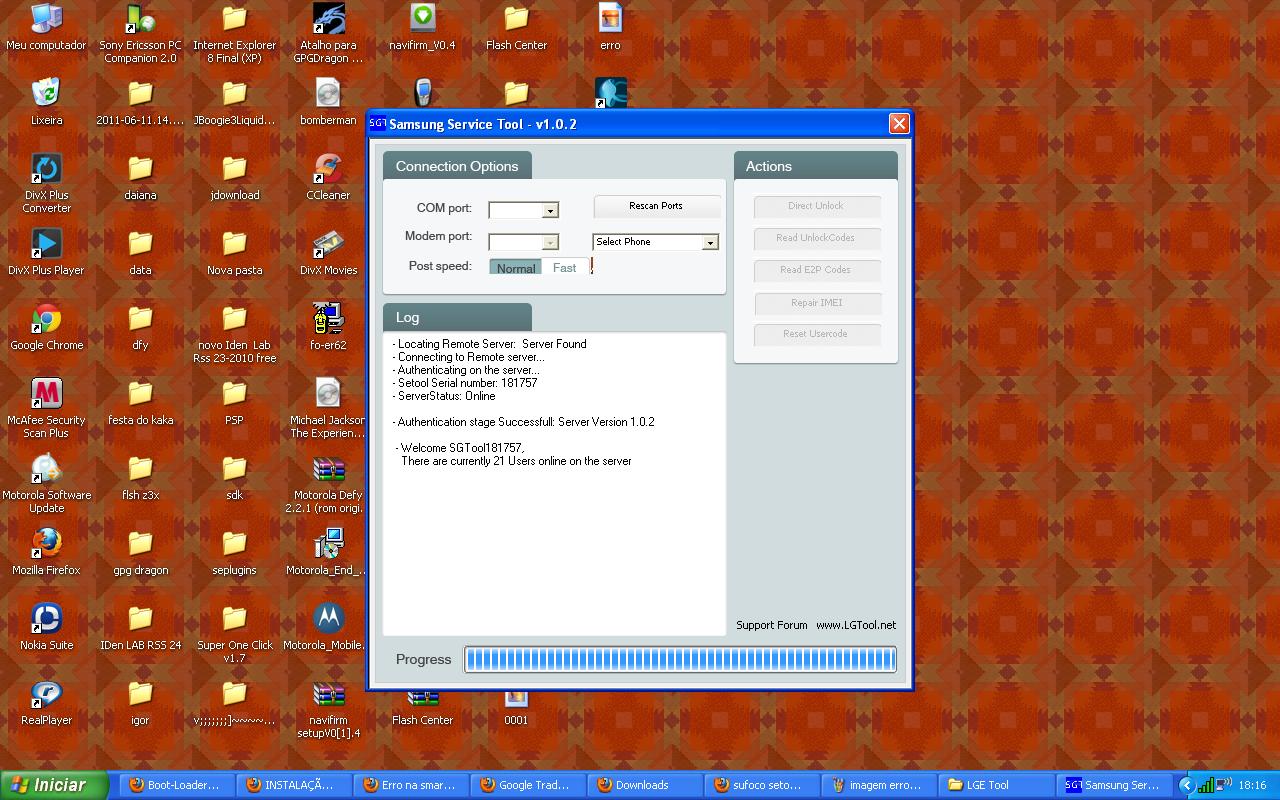
Task: Open McAfee Security Scan Plus icon
Action: [x=46, y=408]
